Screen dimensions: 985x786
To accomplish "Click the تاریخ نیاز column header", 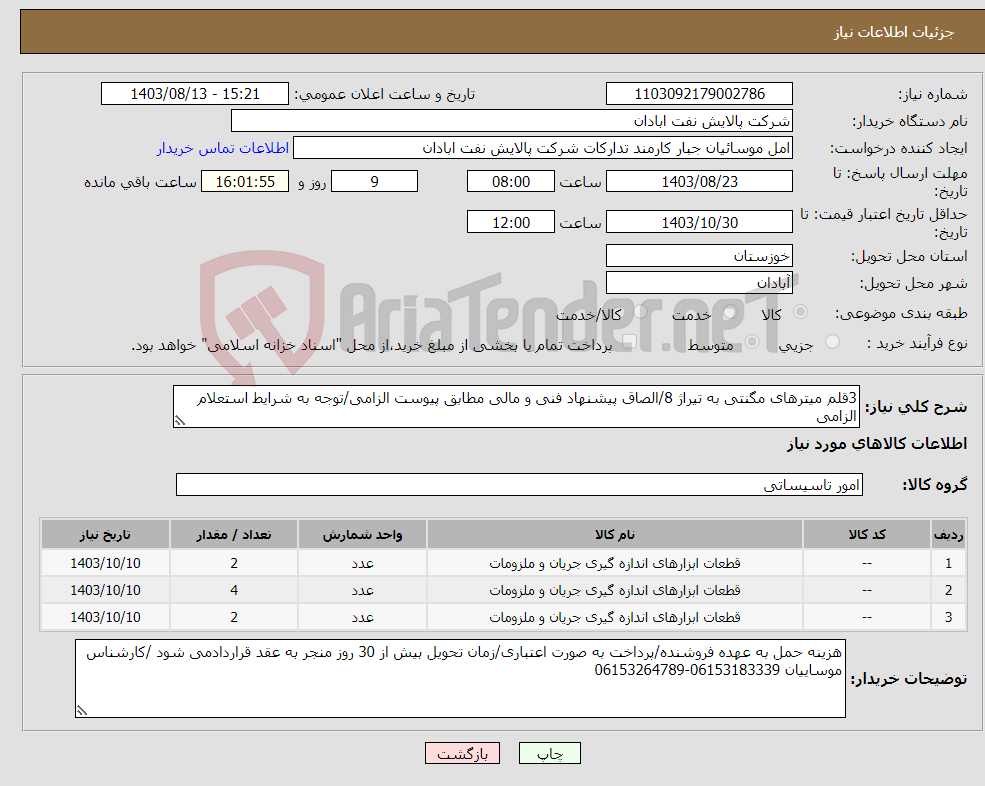I will [105, 535].
